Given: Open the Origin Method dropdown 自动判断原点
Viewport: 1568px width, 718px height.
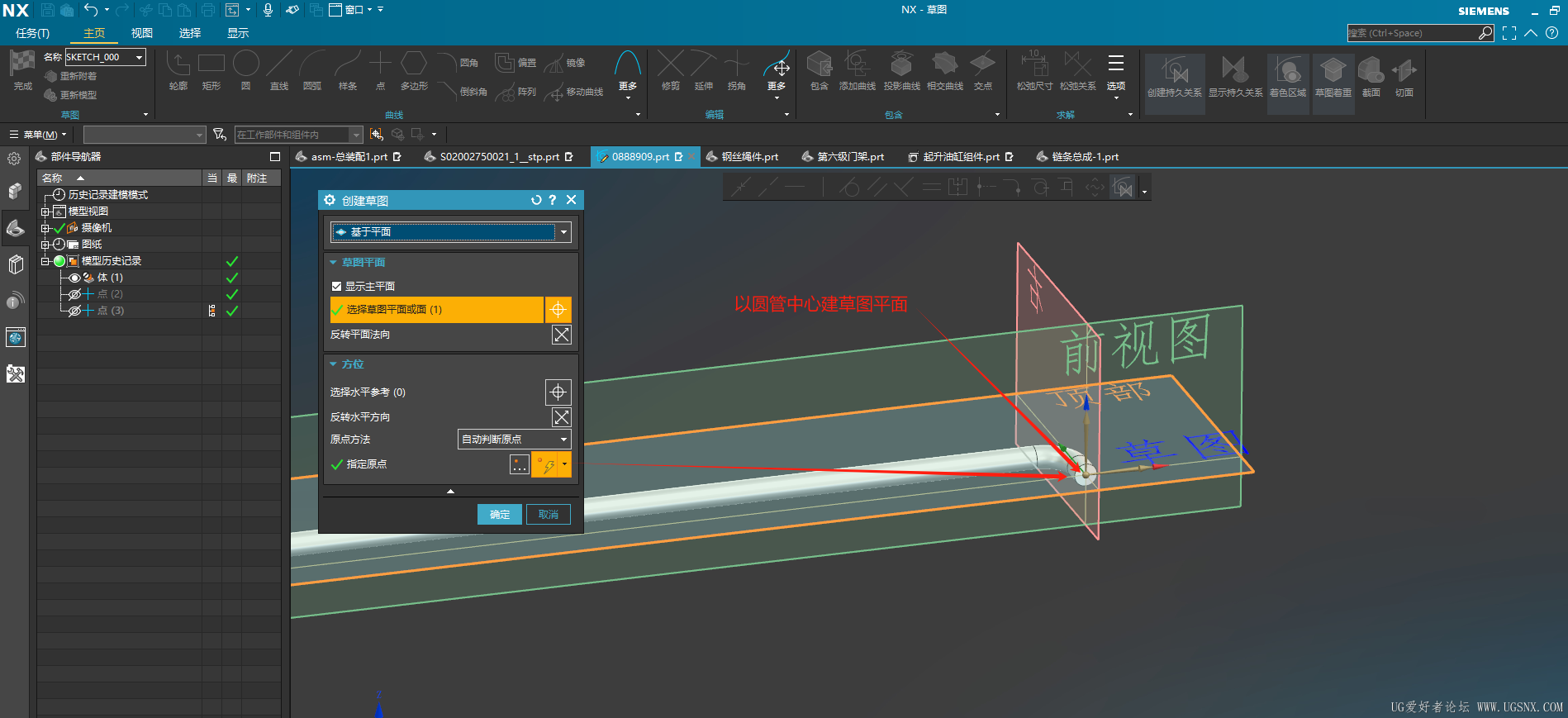Looking at the screenshot, I should point(514,440).
